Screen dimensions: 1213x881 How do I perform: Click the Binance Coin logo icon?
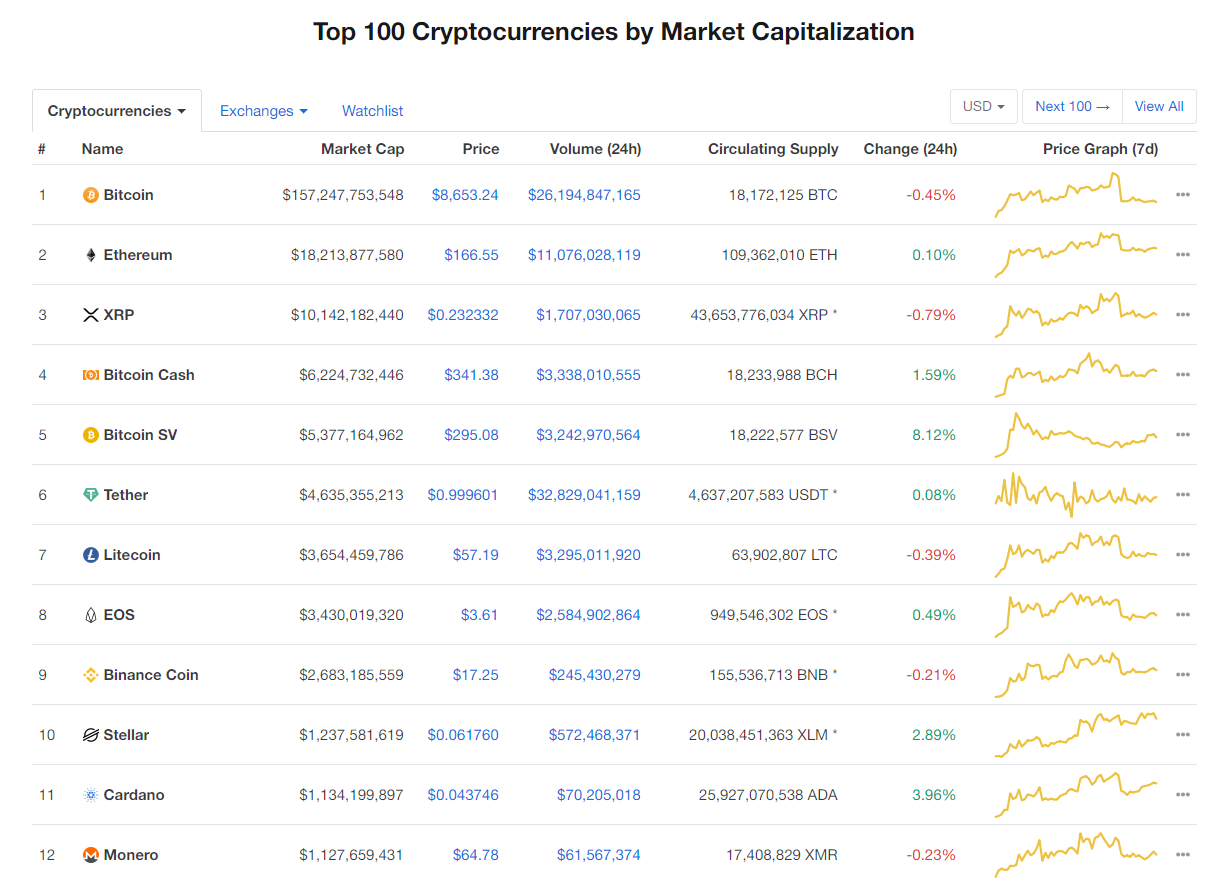(90, 675)
